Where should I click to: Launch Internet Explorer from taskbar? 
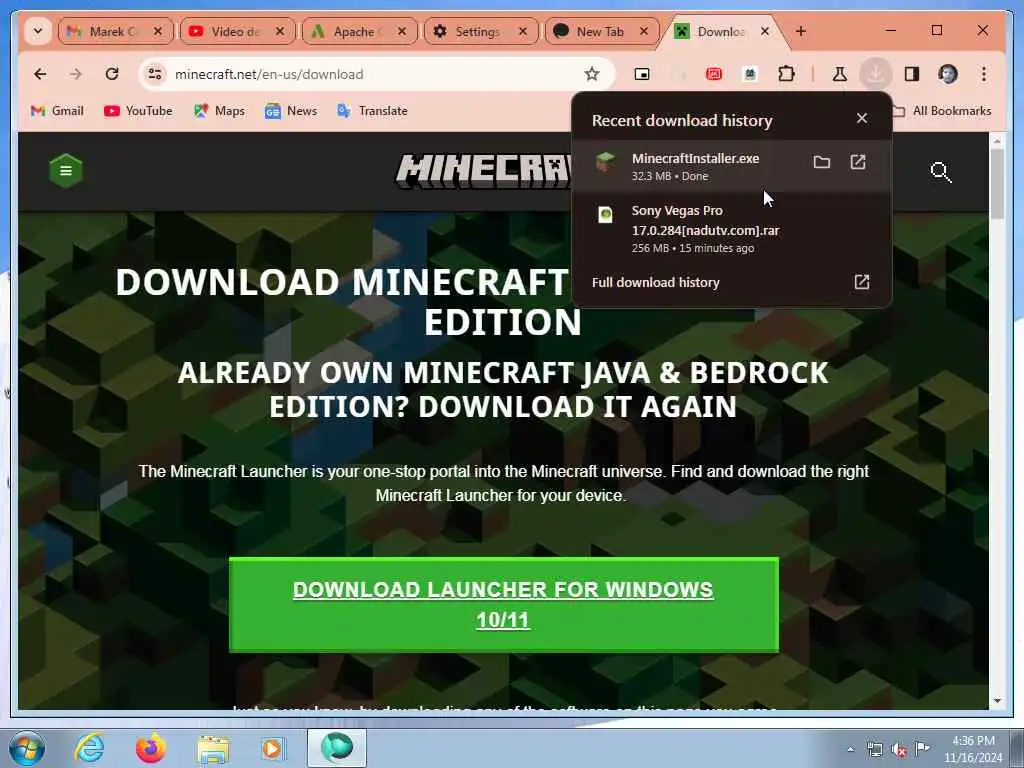pyautogui.click(x=89, y=748)
